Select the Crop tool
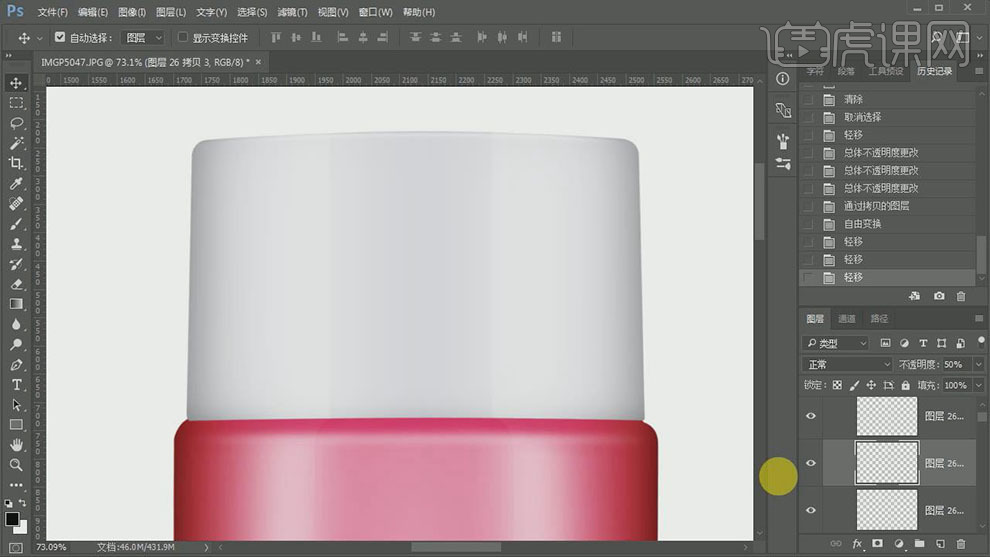 (x=17, y=163)
